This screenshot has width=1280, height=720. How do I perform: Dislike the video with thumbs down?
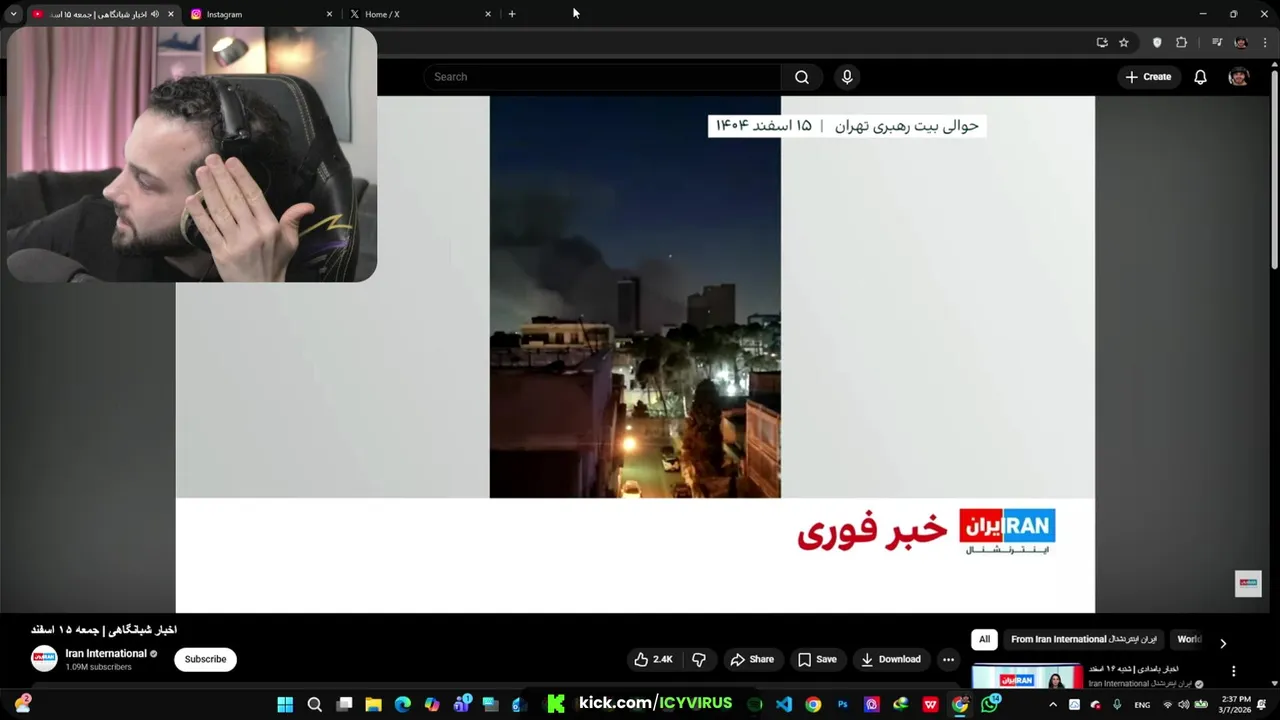tap(699, 659)
